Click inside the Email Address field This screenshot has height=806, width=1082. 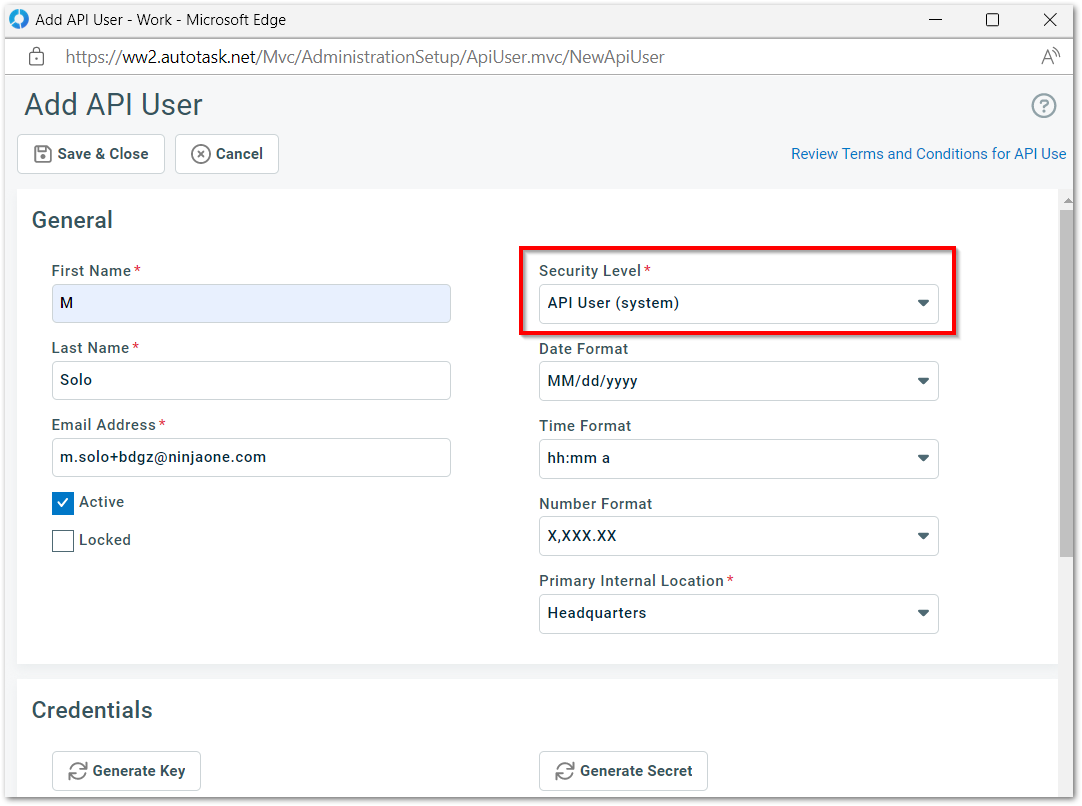pos(250,457)
